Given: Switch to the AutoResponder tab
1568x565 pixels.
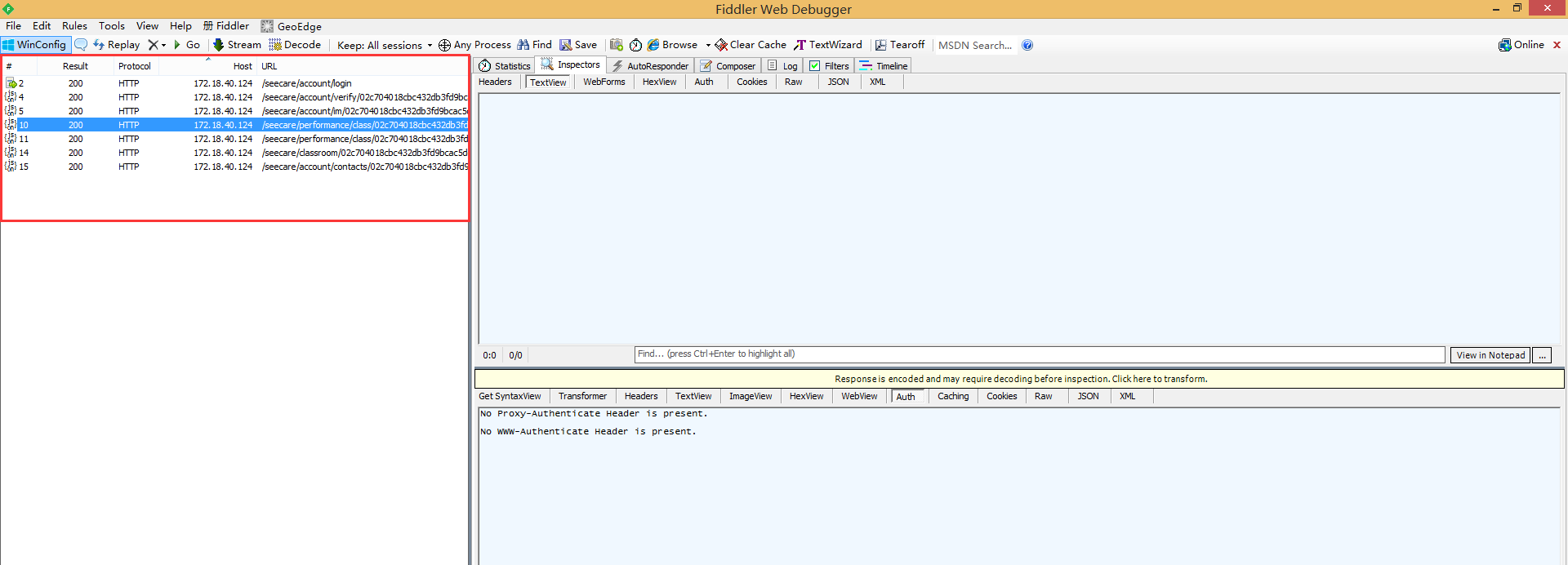Looking at the screenshot, I should (650, 66).
